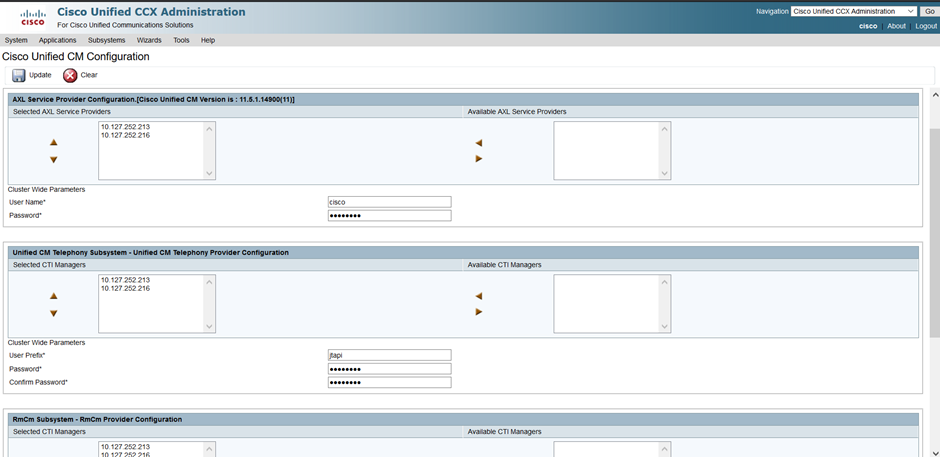Click the Clear button label
This screenshot has width=940, height=457.
[x=89, y=76]
